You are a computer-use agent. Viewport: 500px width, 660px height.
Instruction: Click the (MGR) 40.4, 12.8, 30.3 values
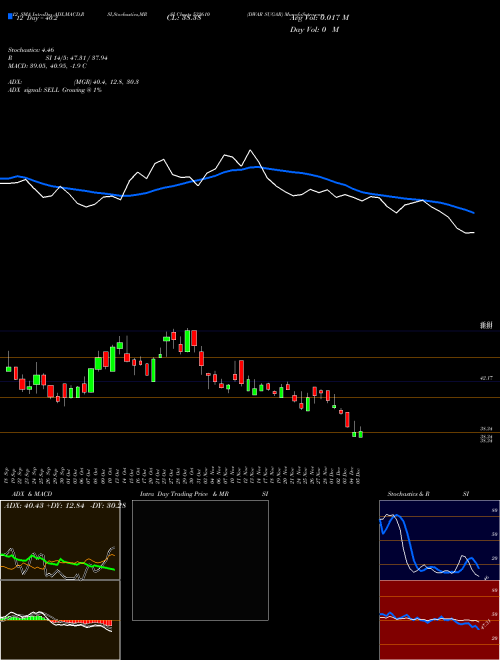(x=106, y=82)
